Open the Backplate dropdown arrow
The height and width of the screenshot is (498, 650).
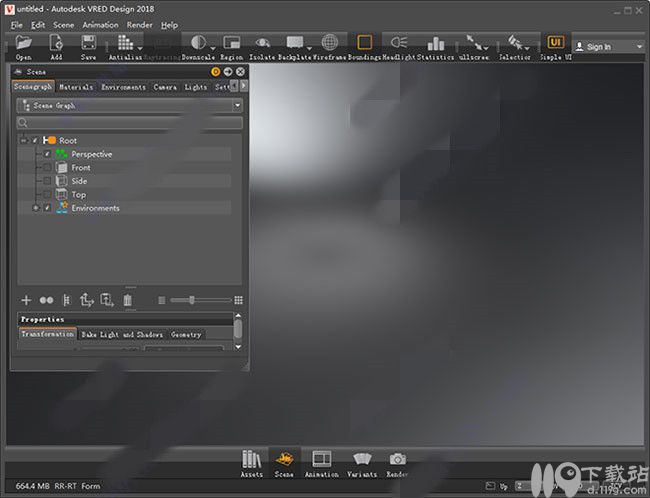[309, 48]
